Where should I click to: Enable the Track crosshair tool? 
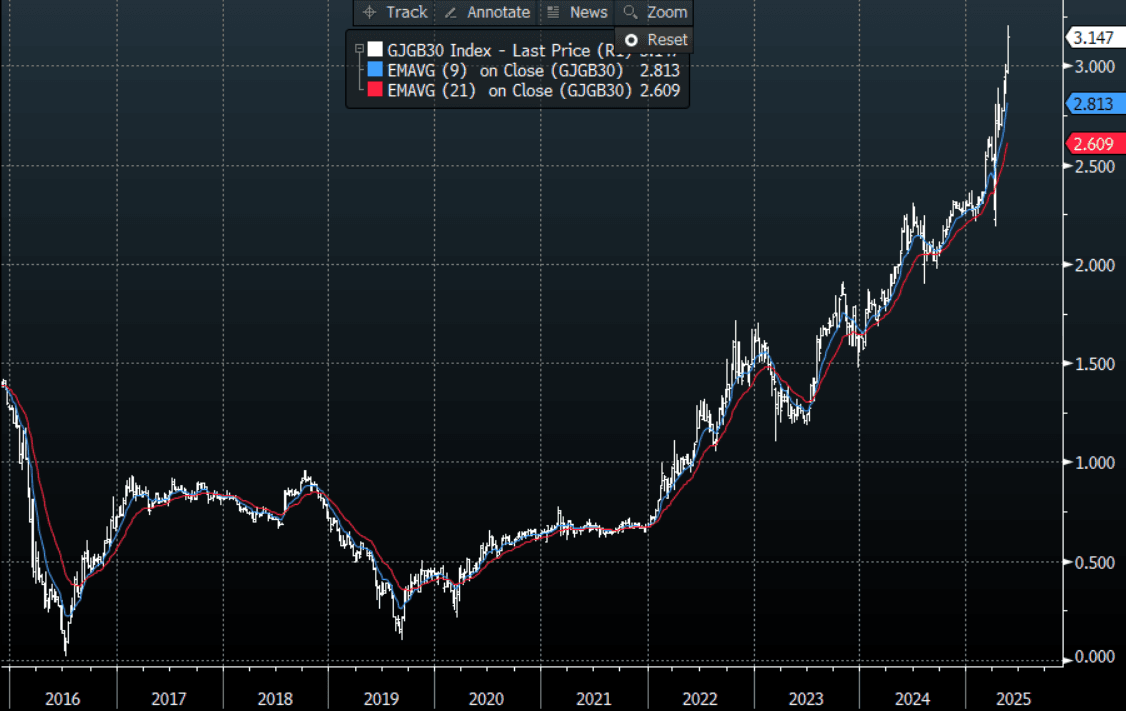[x=394, y=12]
